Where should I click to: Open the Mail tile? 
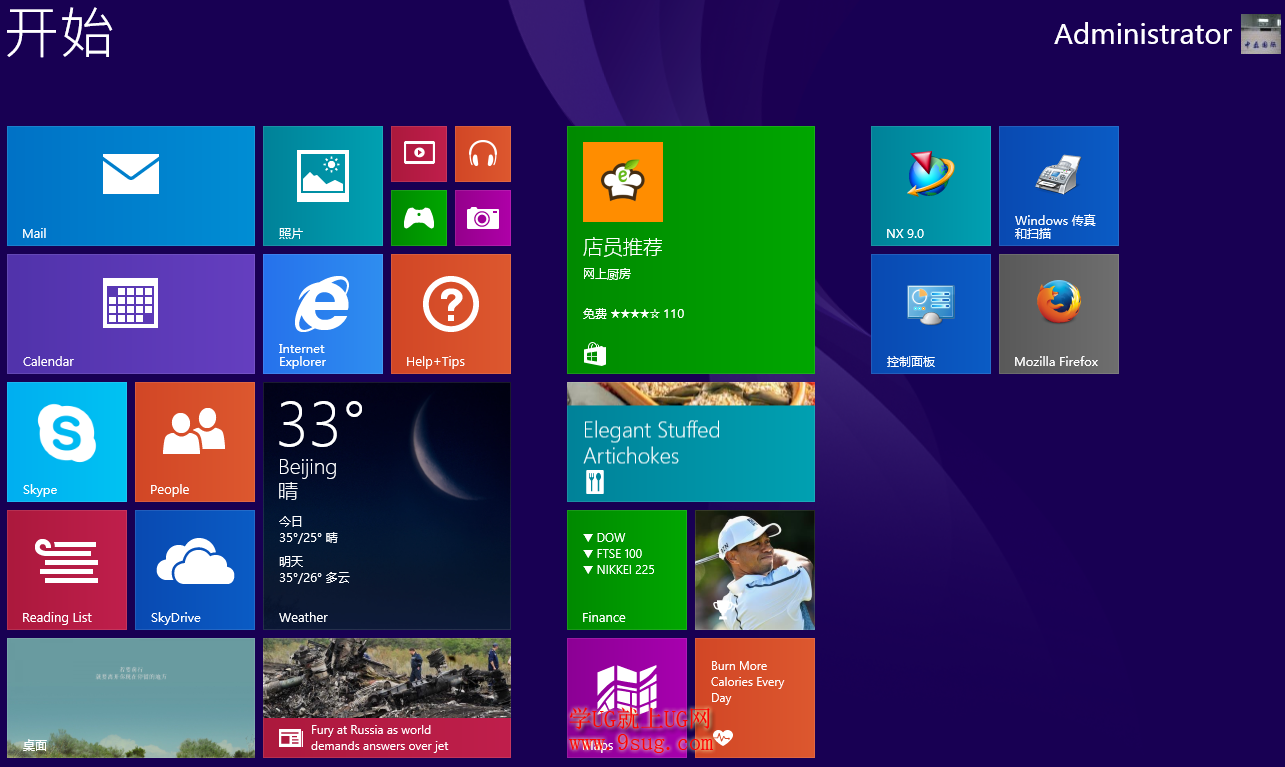click(131, 186)
